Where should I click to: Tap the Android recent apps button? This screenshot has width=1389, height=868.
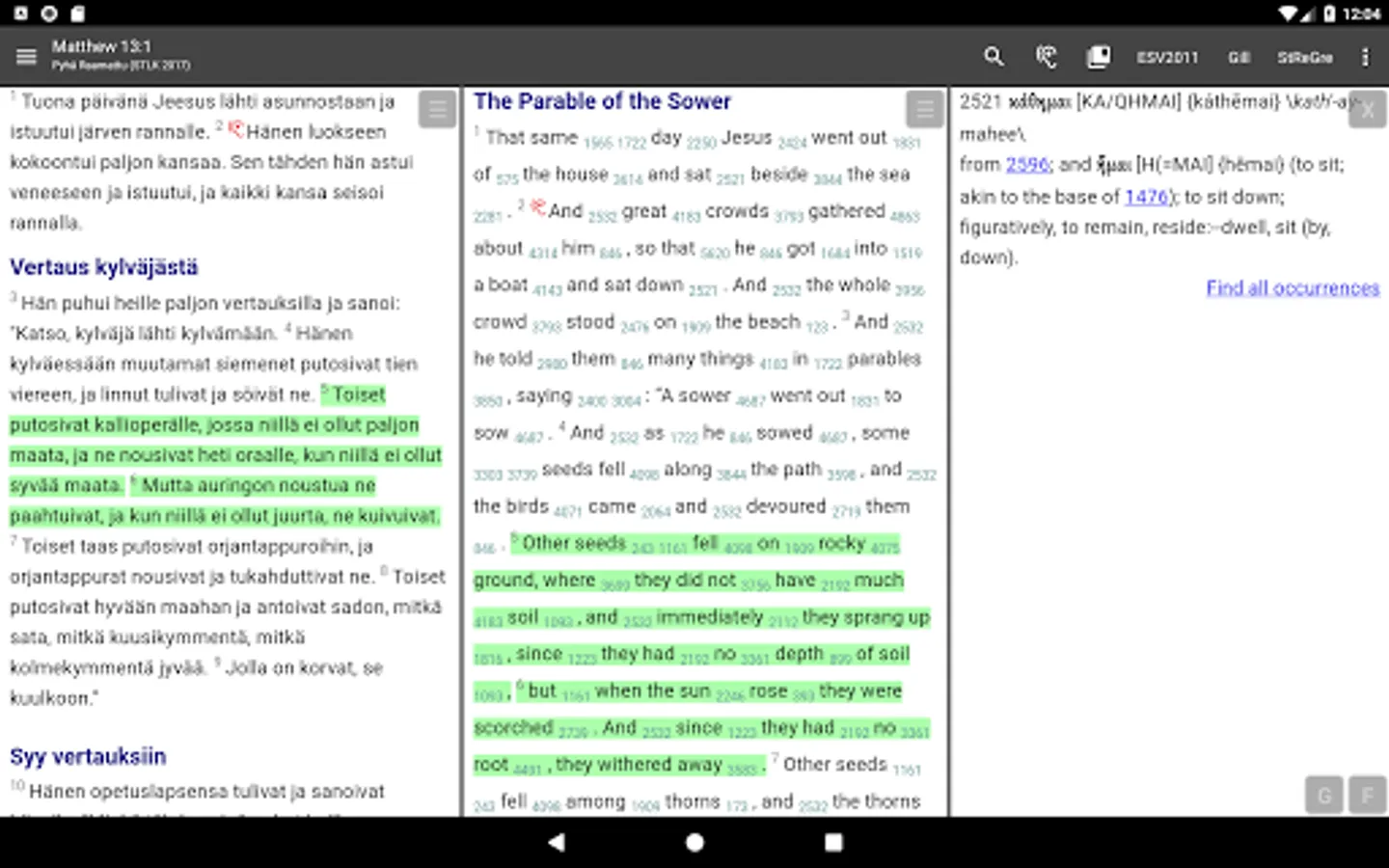(x=833, y=842)
